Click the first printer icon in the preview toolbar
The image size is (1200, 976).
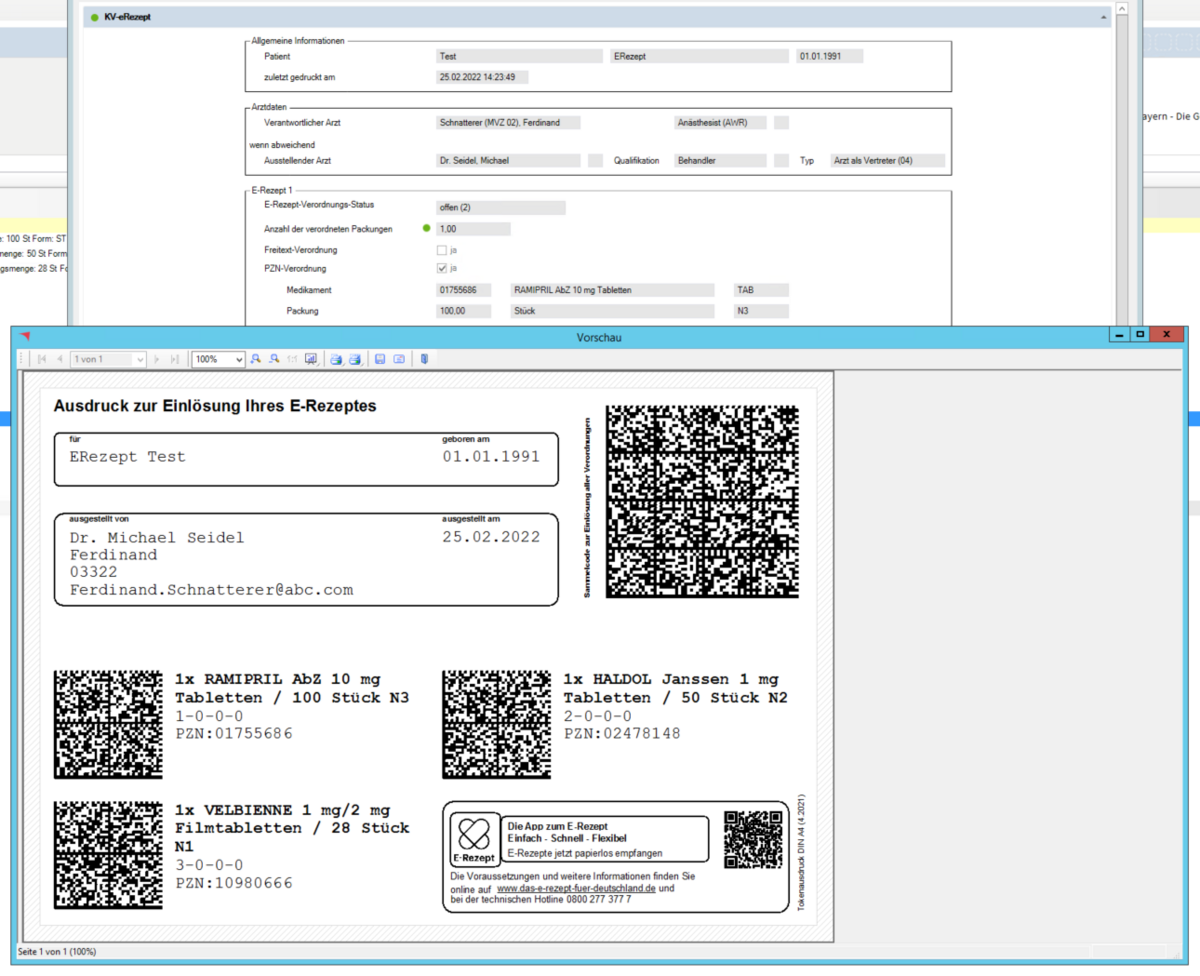pos(336,359)
